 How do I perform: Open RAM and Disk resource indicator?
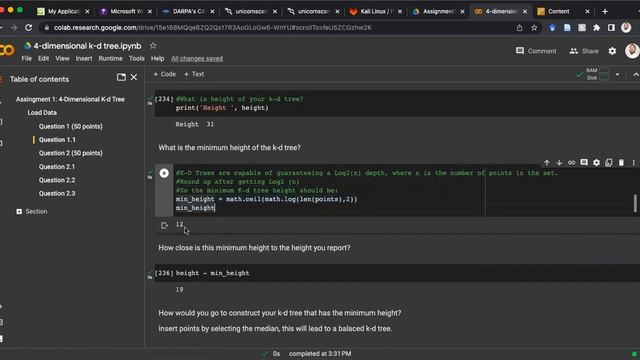tap(597, 74)
